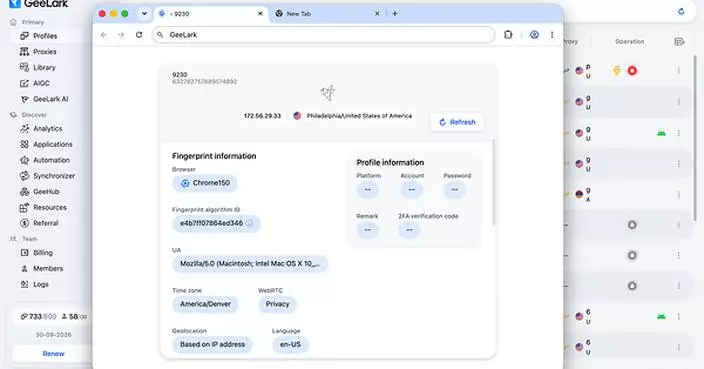The image size is (704, 369).
Task: Click the GeeHub sidebar icon
Action: click(24, 192)
